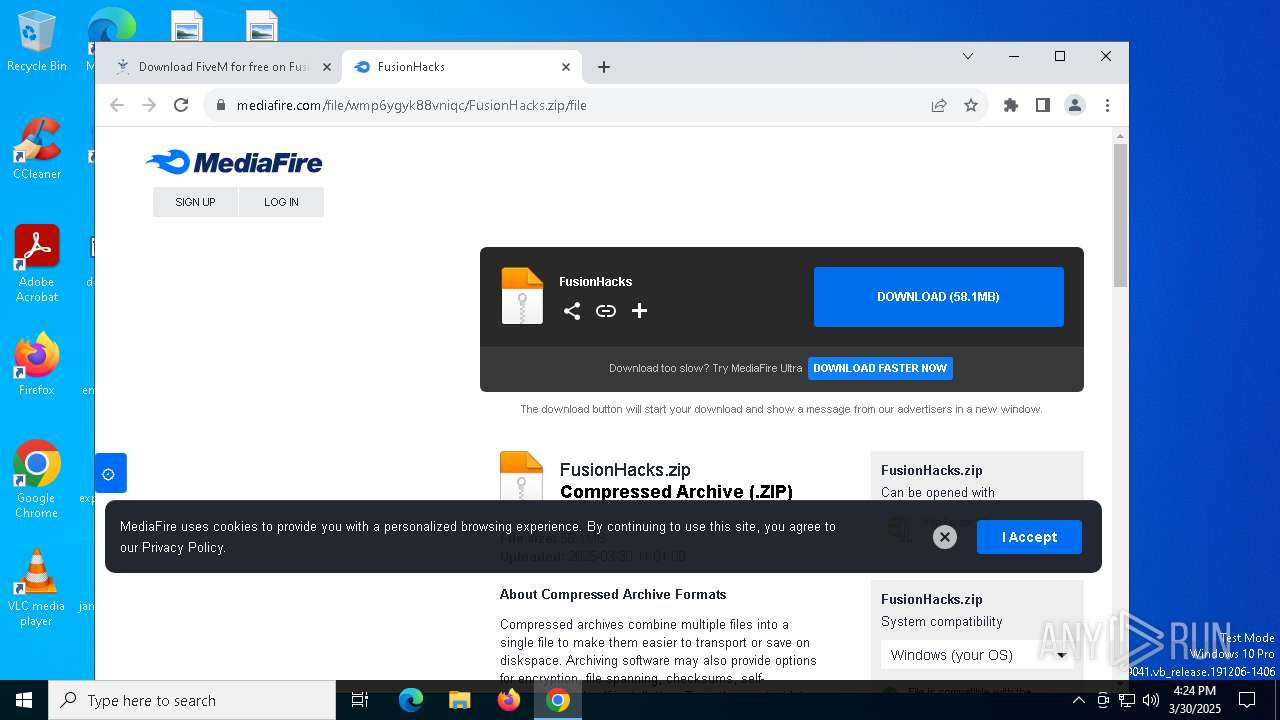Click the browser forward arrow
This screenshot has width=1280, height=720.
pyautogui.click(x=149, y=105)
